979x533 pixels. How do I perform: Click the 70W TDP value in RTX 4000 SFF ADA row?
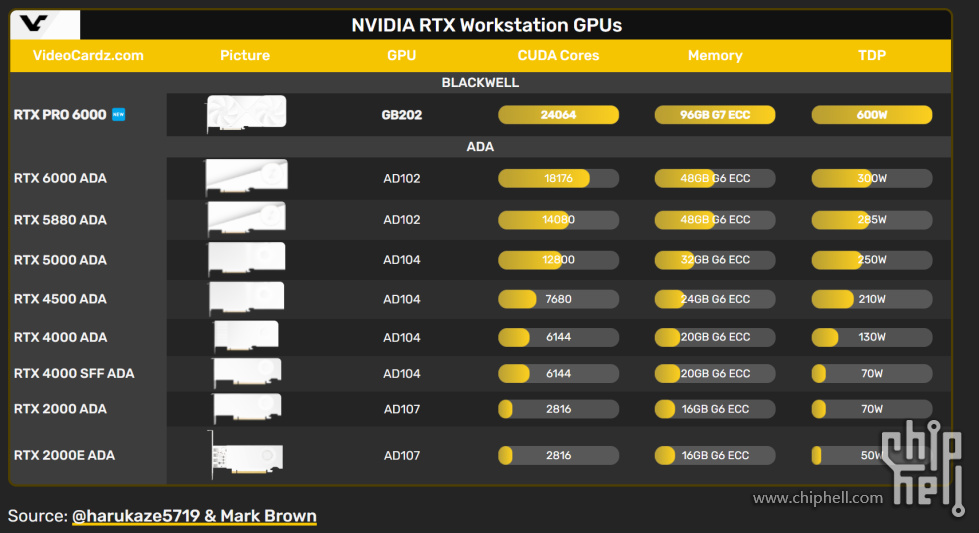tap(872, 373)
